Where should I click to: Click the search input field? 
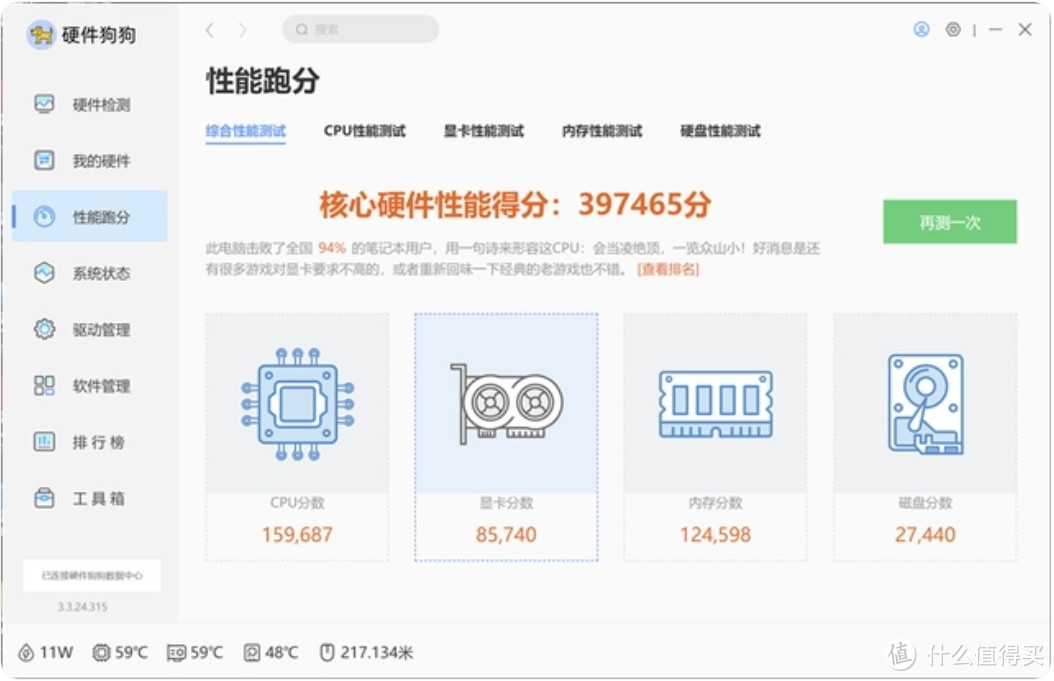(x=360, y=30)
